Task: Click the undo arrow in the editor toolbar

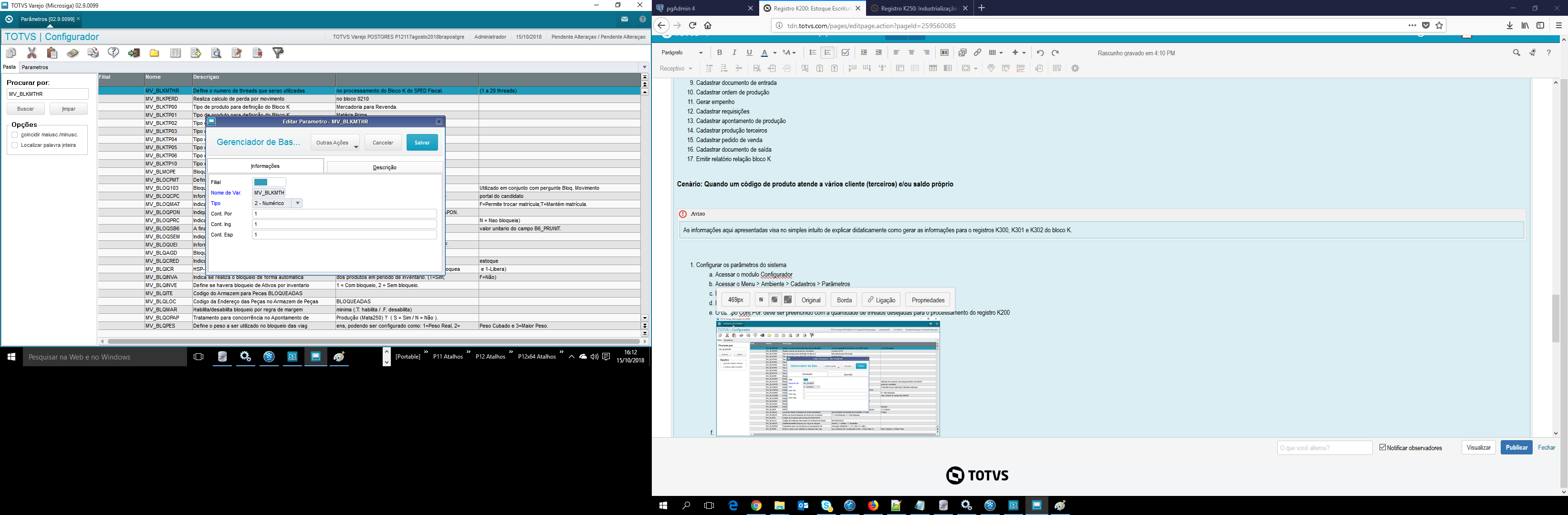Action: [x=1040, y=53]
